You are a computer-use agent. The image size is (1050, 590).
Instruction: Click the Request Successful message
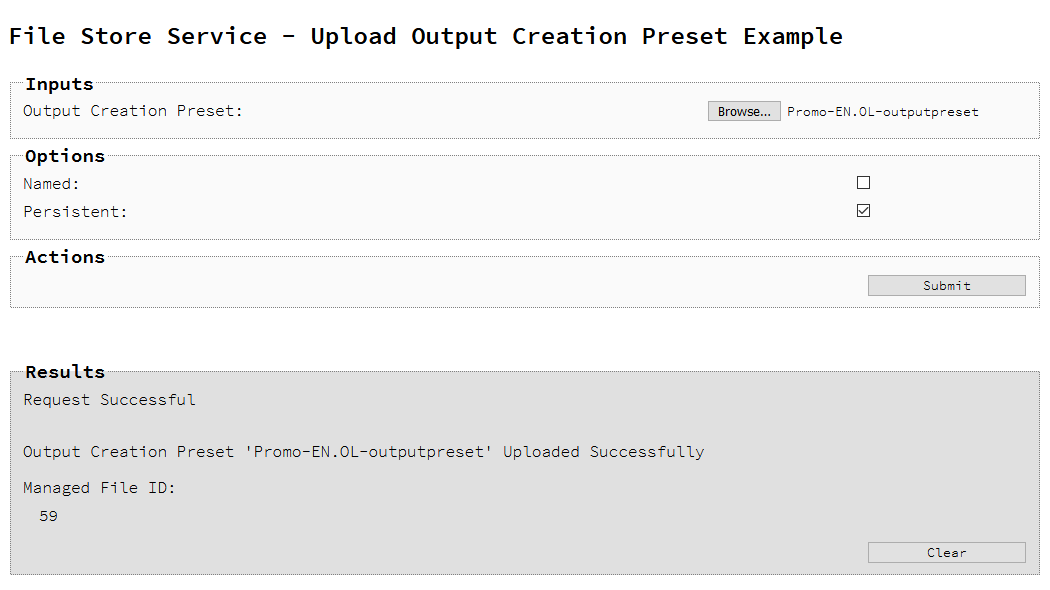[109, 400]
